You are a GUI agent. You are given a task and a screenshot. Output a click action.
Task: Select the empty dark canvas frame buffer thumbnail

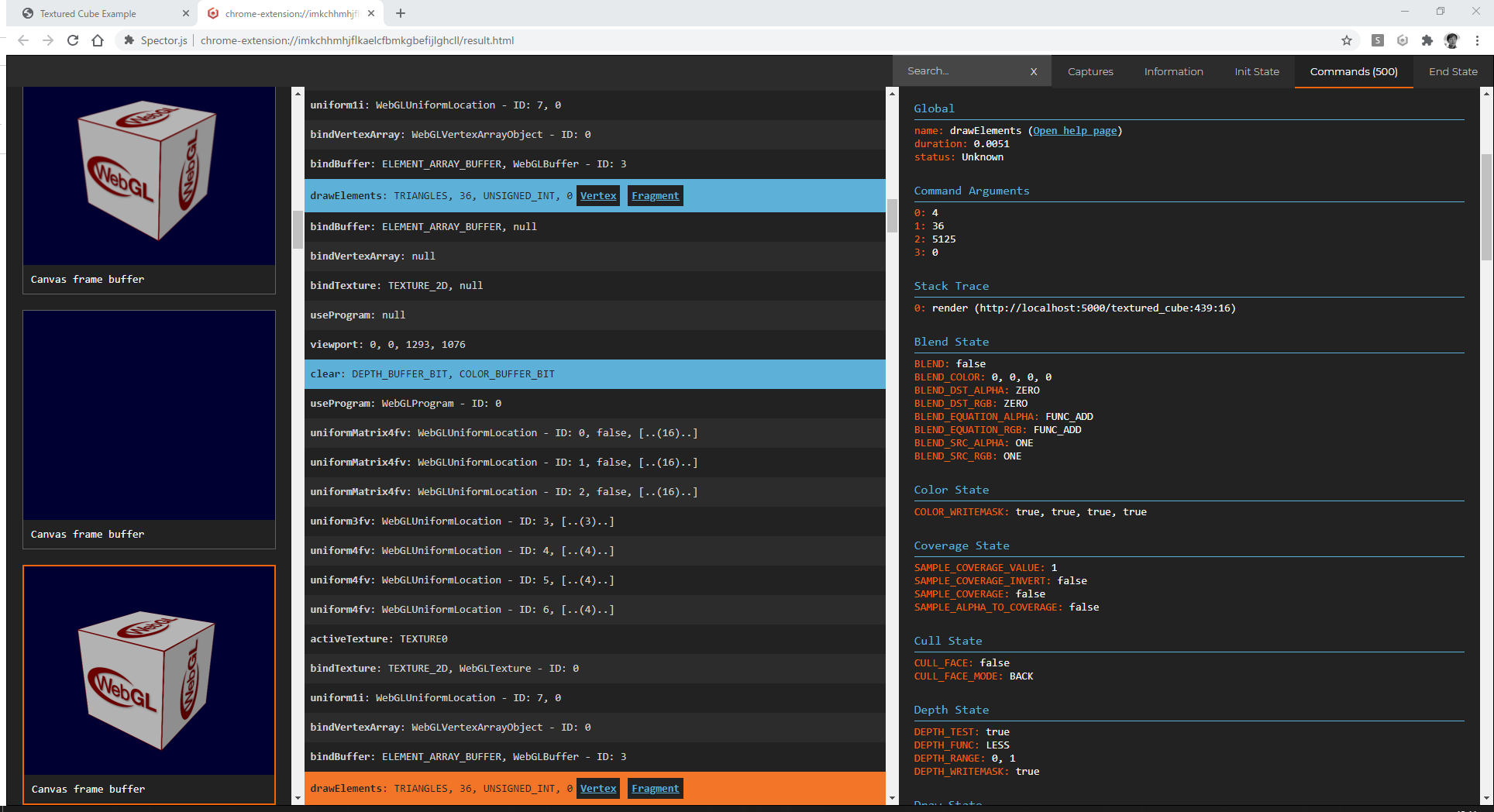[149, 429]
